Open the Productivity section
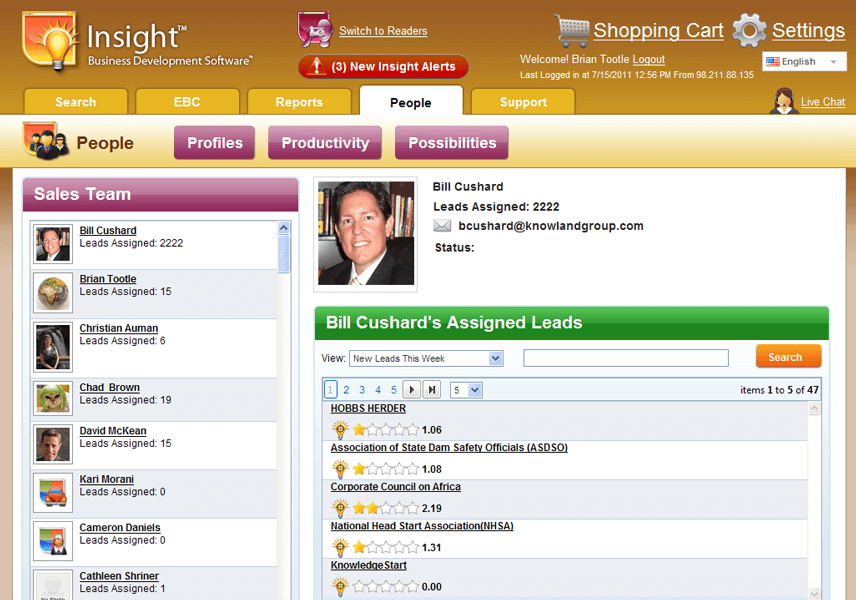Image resolution: width=856 pixels, height=600 pixels. (x=325, y=143)
